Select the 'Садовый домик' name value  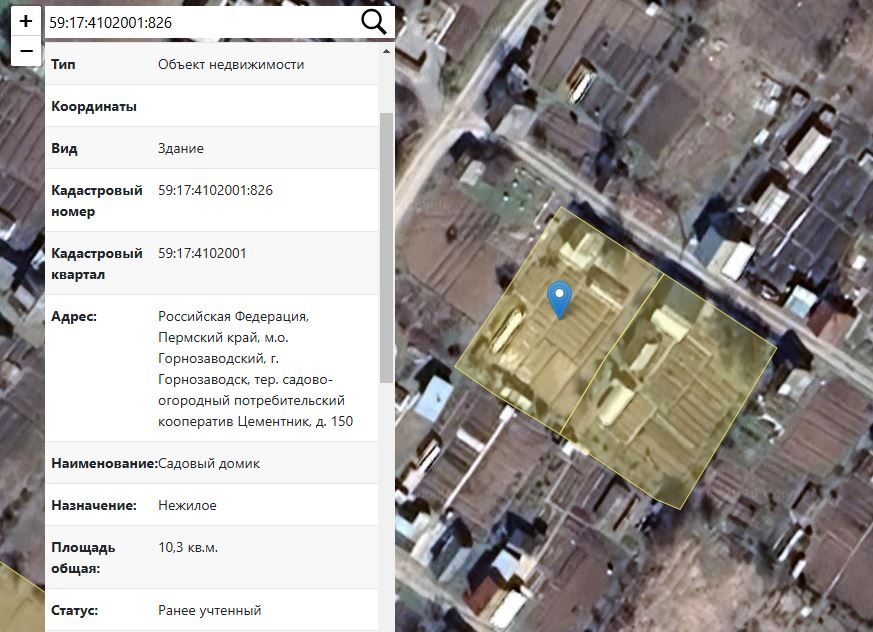[x=209, y=463]
